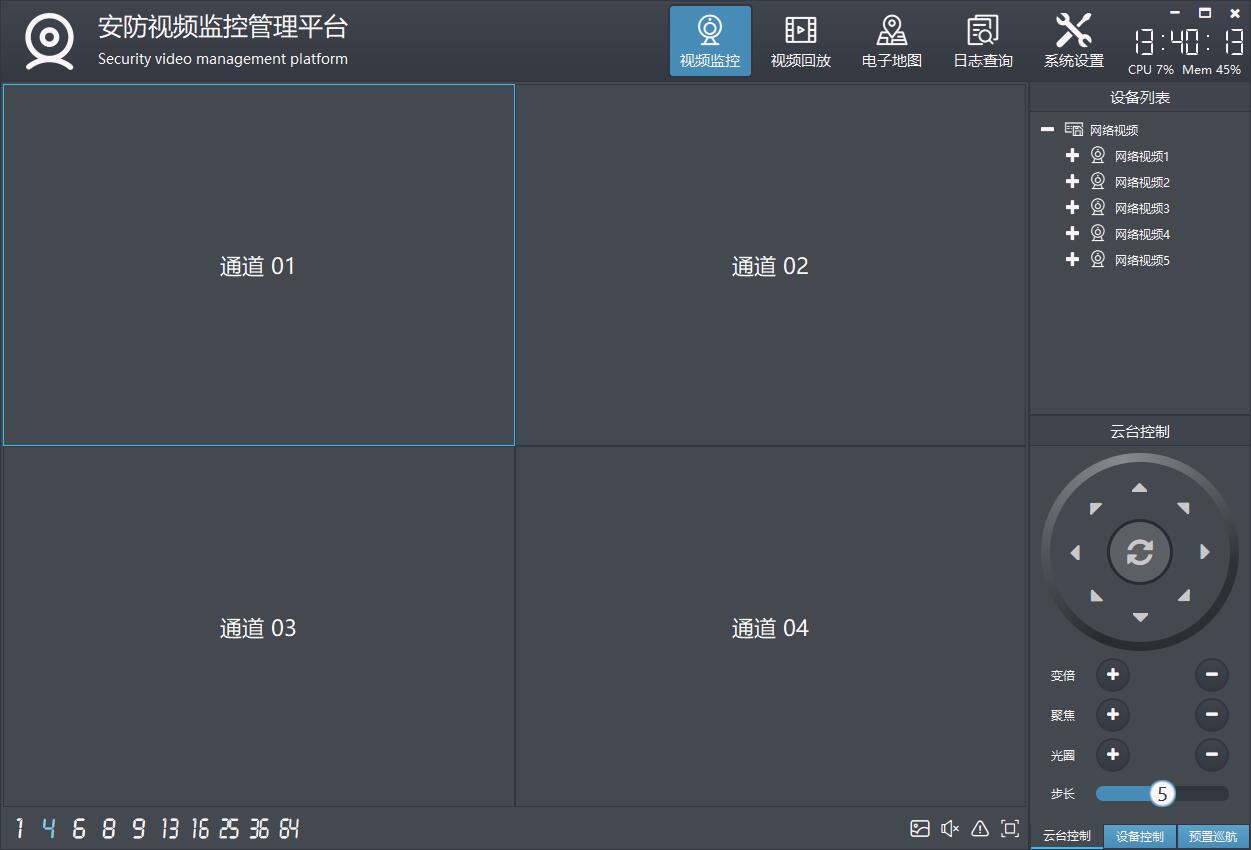Open 系统设置 system settings
Screen dimensions: 1251x850
1073,41
